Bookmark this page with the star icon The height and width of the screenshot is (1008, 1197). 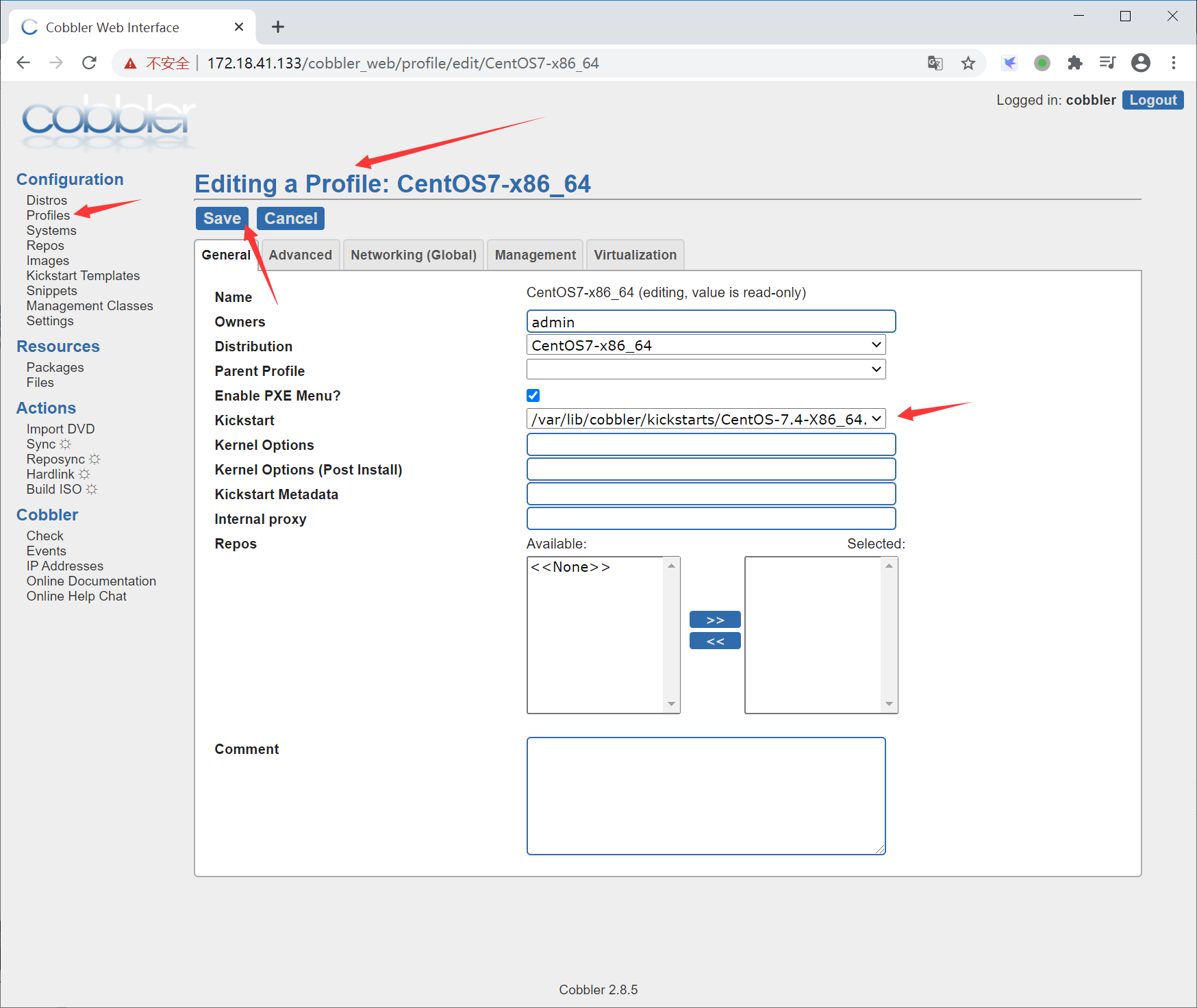[968, 63]
